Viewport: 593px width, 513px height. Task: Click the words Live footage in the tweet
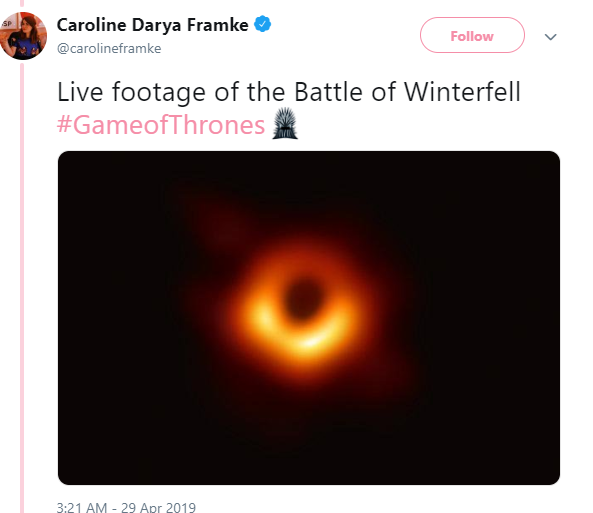click(x=131, y=92)
